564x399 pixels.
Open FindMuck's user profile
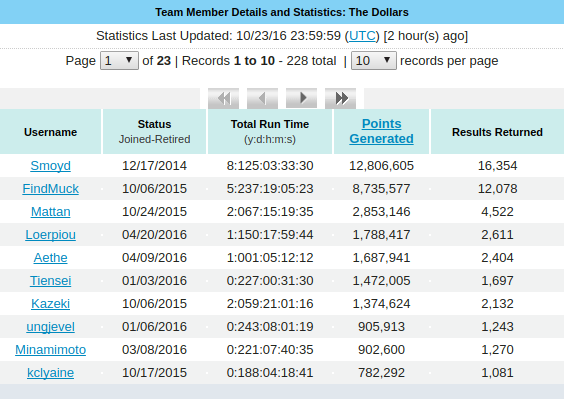pos(50,189)
